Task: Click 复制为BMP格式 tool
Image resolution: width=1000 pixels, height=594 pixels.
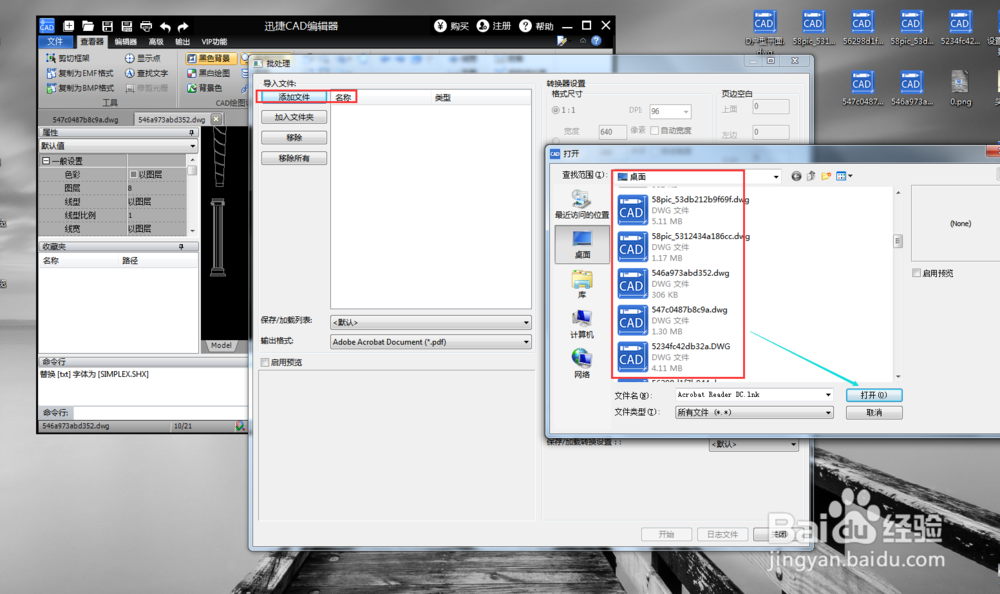Action: pos(80,88)
